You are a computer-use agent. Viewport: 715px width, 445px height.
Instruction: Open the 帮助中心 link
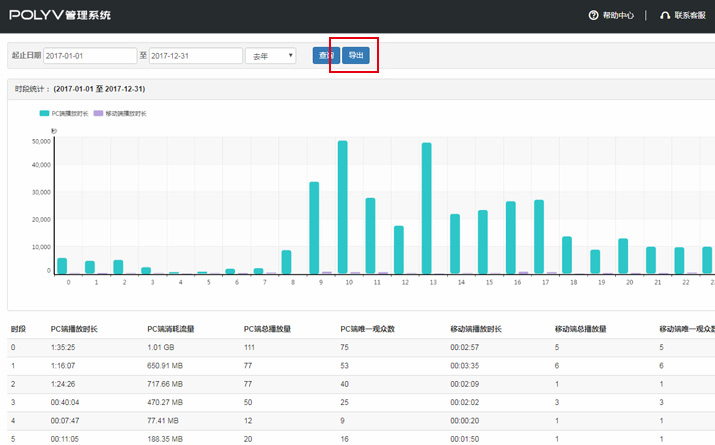click(618, 15)
